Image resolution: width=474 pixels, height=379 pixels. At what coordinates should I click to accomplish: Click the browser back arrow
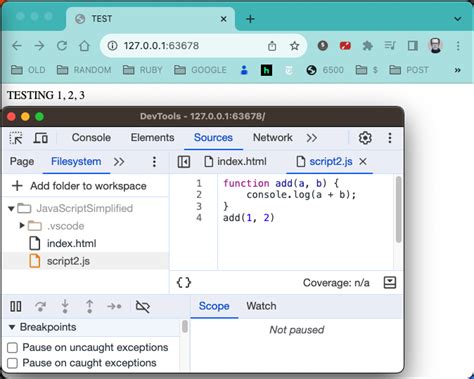pyautogui.click(x=17, y=46)
